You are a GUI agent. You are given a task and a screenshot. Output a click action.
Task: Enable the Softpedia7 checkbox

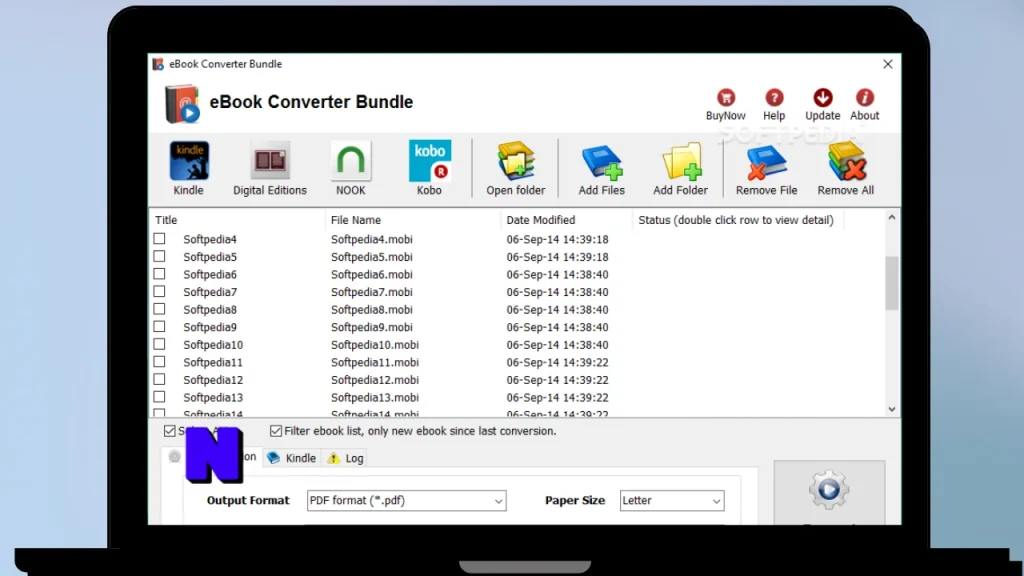159,292
